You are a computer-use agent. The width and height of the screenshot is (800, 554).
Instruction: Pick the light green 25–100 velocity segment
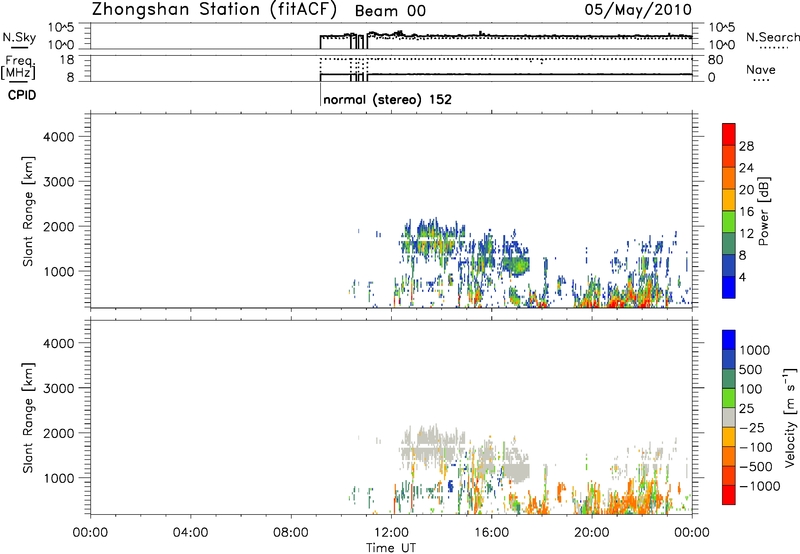(729, 398)
